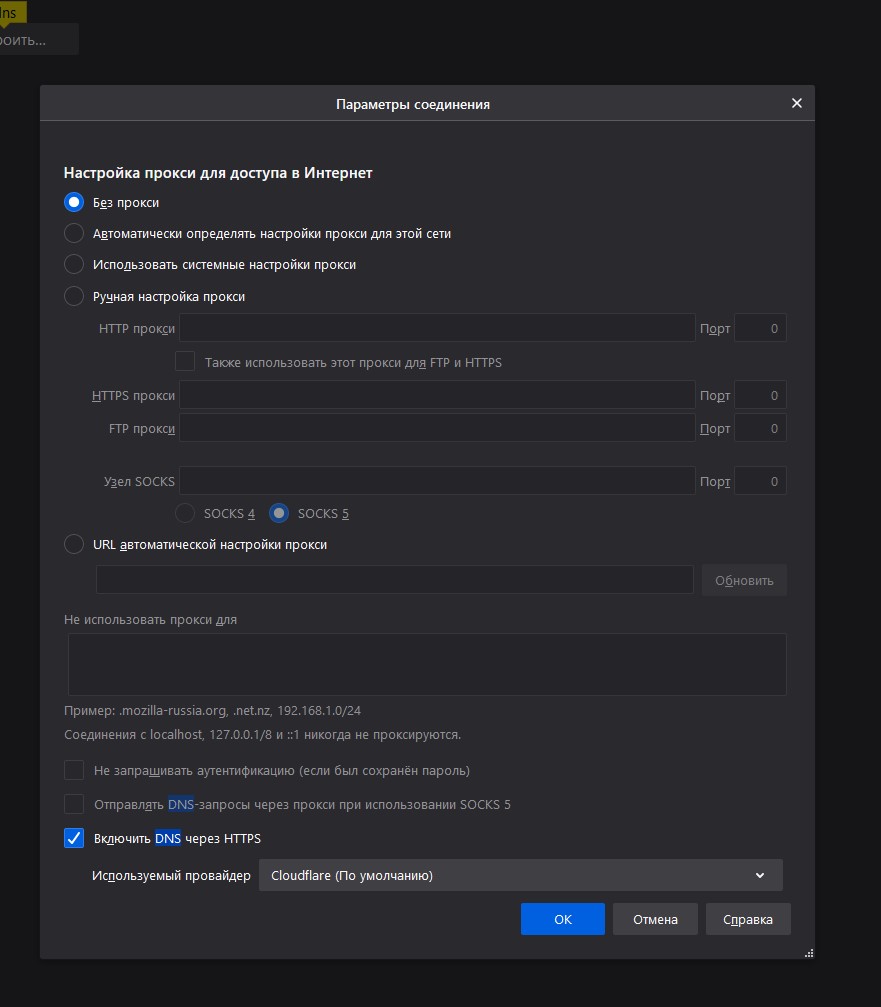
Task: Click the heading 'Настройка прокси для доступа в Интернет'
Action: pyautogui.click(x=218, y=173)
